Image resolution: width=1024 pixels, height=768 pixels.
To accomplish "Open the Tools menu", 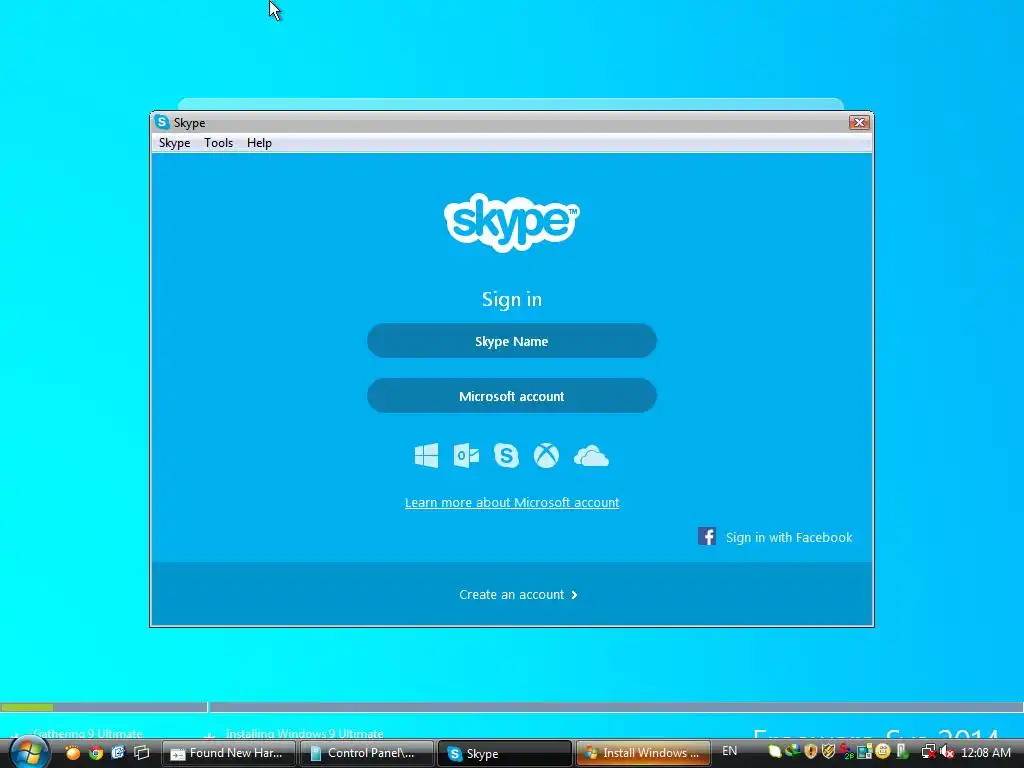I will [x=218, y=143].
